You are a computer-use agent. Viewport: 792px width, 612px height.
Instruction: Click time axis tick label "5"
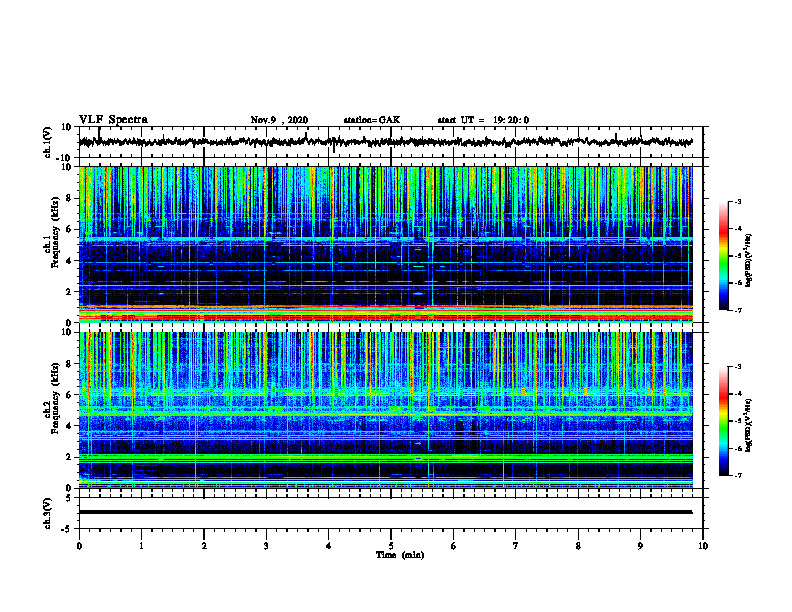pyautogui.click(x=391, y=546)
